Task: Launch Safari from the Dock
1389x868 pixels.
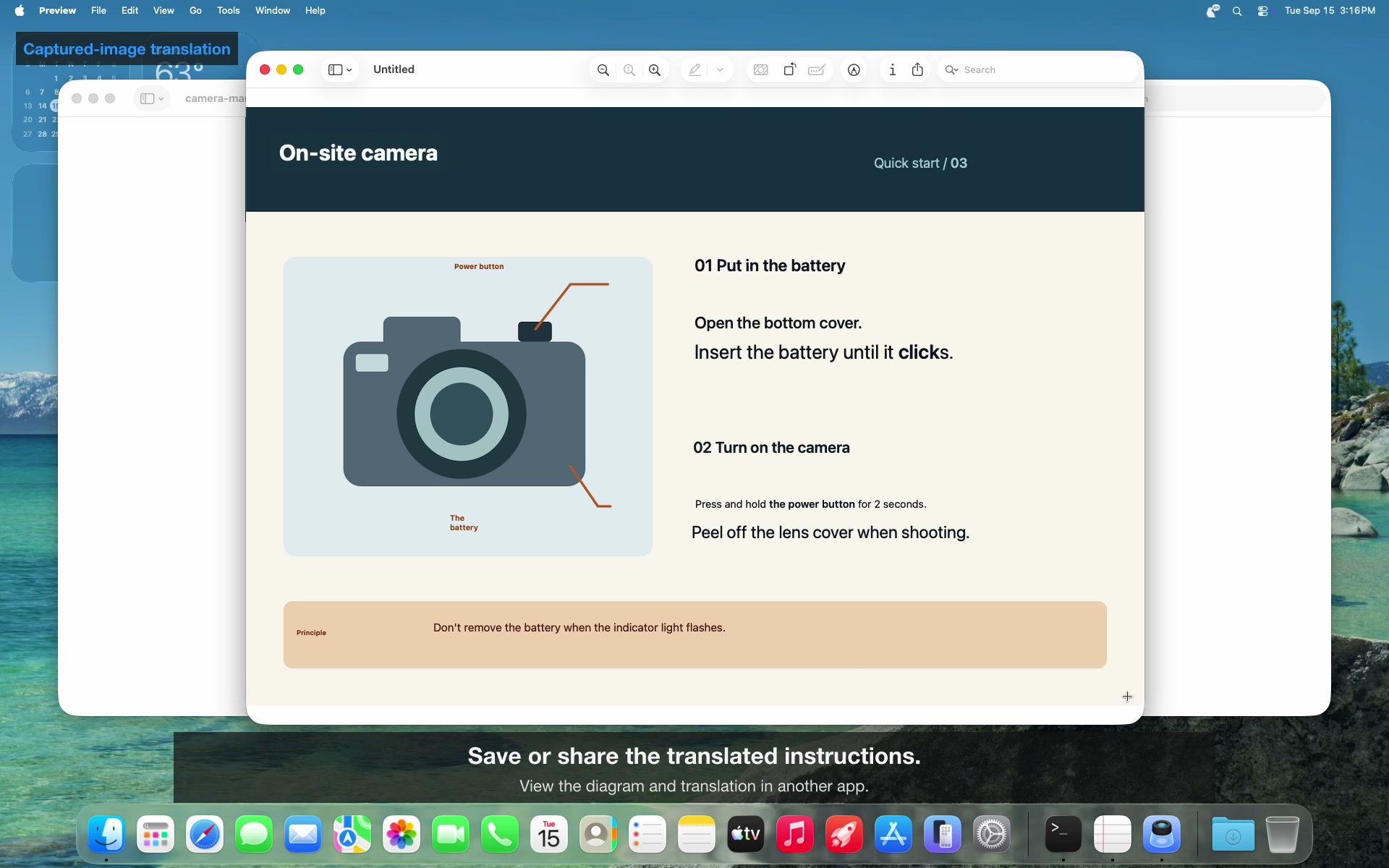Action: pos(205,835)
